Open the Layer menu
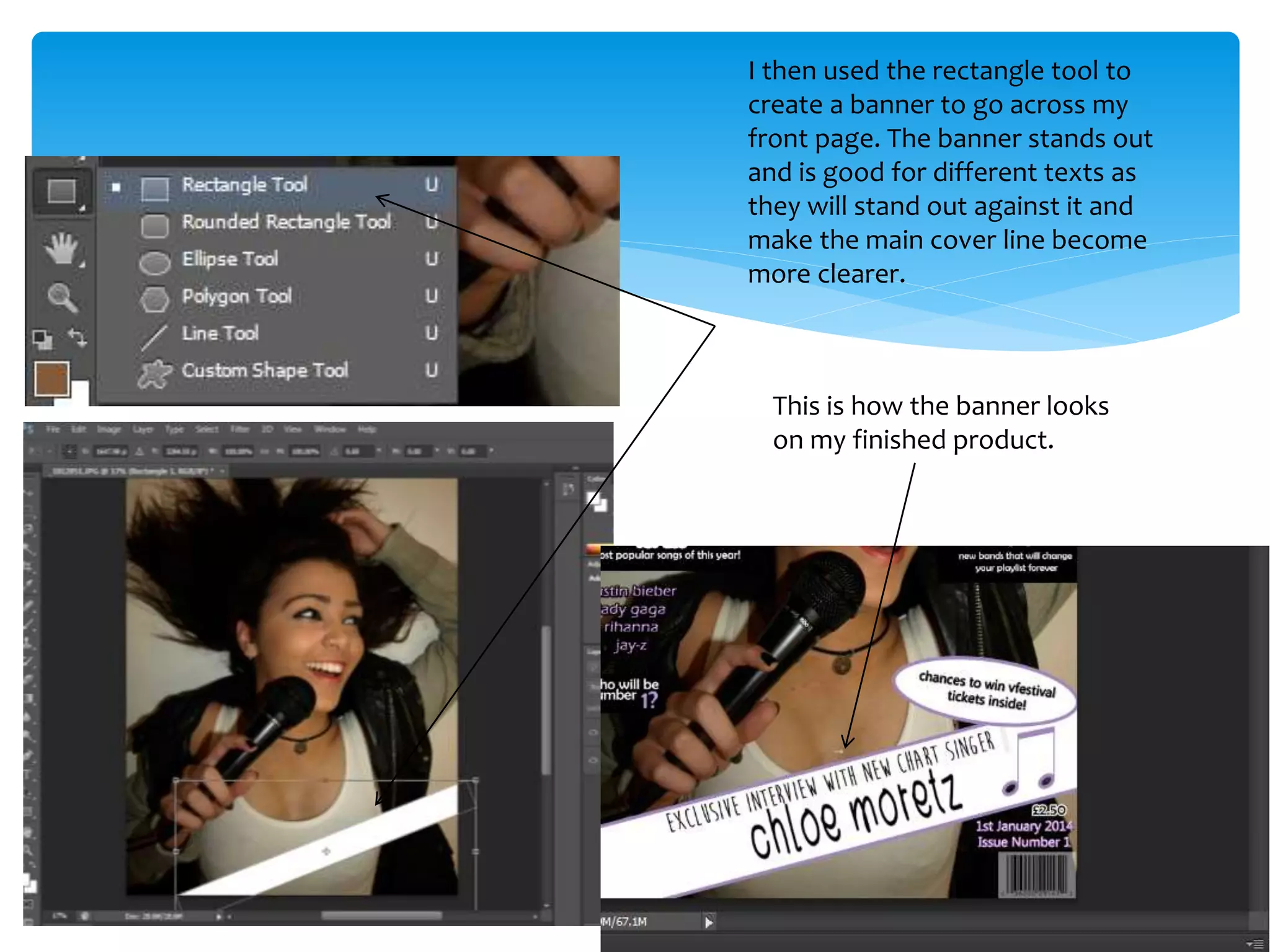The height and width of the screenshot is (952, 1270). tap(143, 429)
